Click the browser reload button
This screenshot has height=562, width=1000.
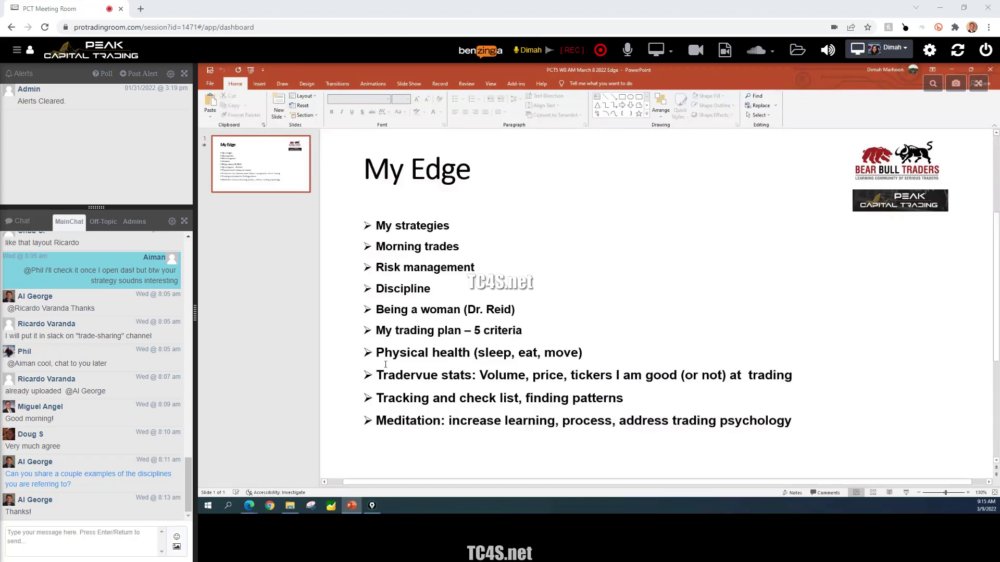(x=45, y=27)
